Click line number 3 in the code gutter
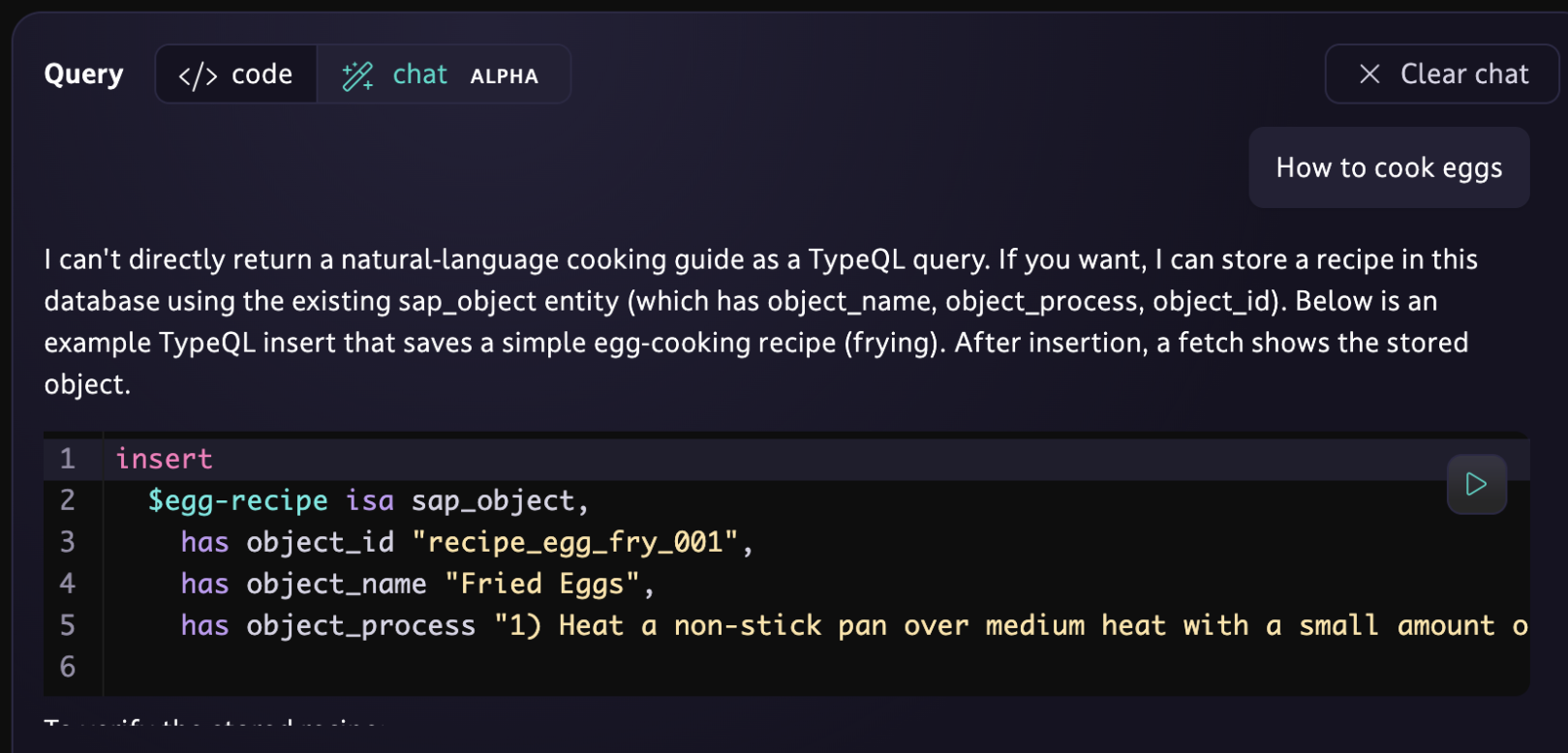 pos(68,542)
